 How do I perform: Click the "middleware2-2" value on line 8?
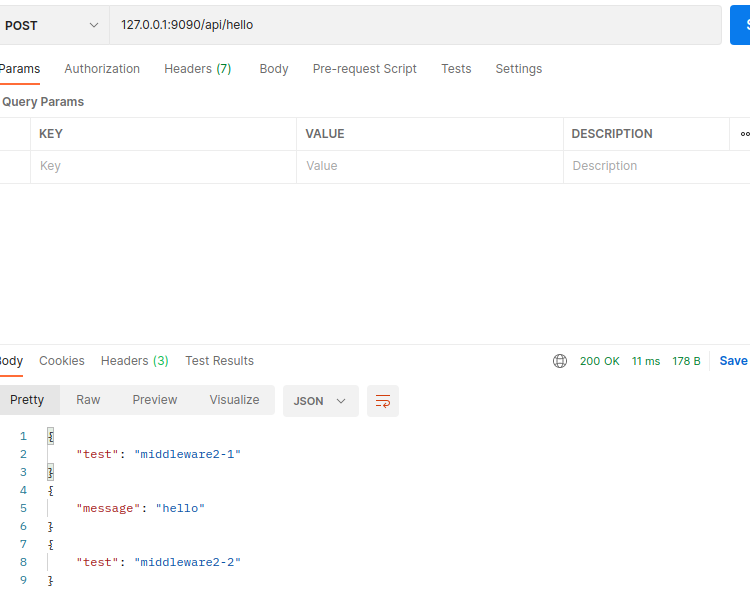[188, 562]
